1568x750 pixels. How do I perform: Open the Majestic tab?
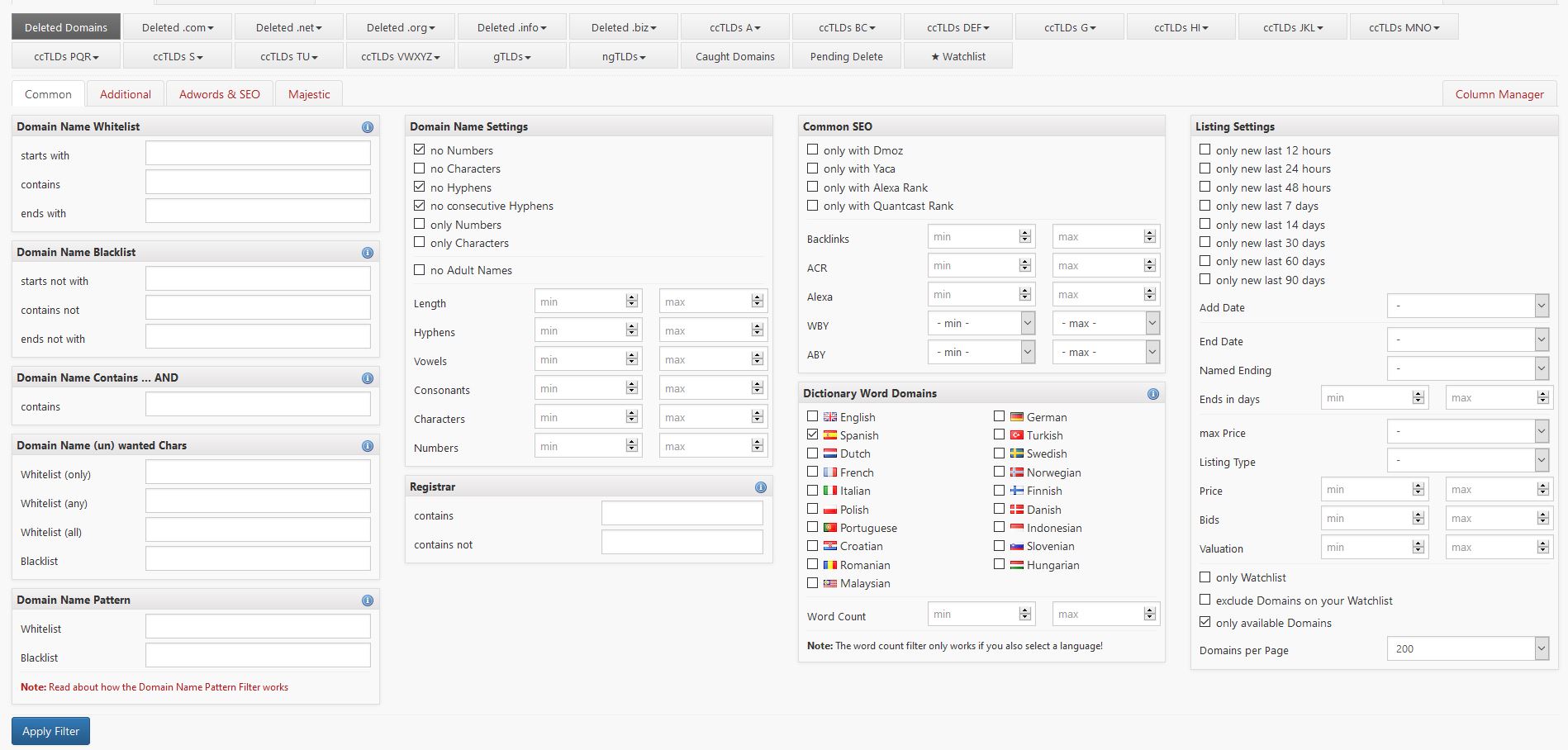pos(309,94)
